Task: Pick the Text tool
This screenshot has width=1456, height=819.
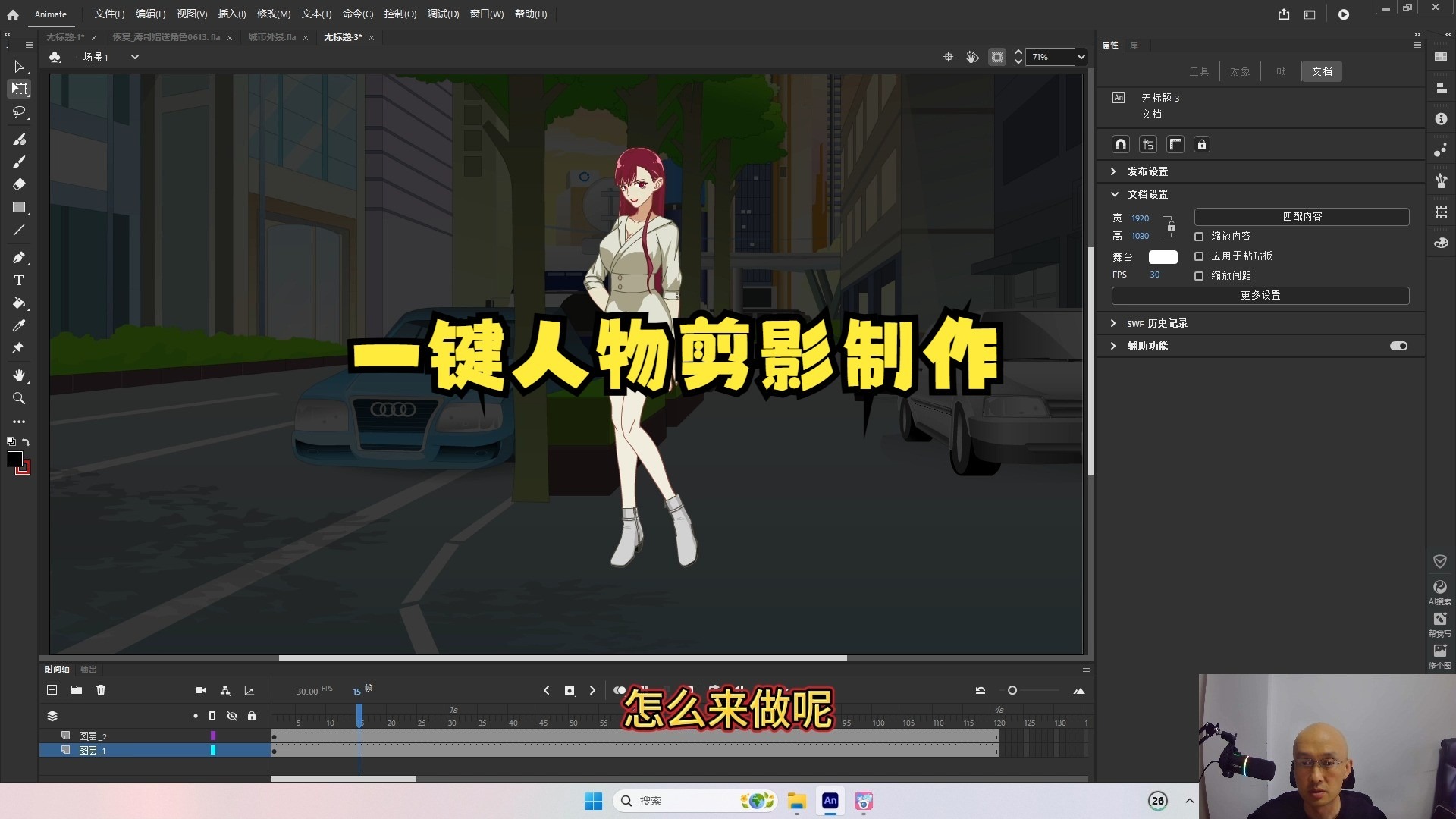Action: point(19,279)
